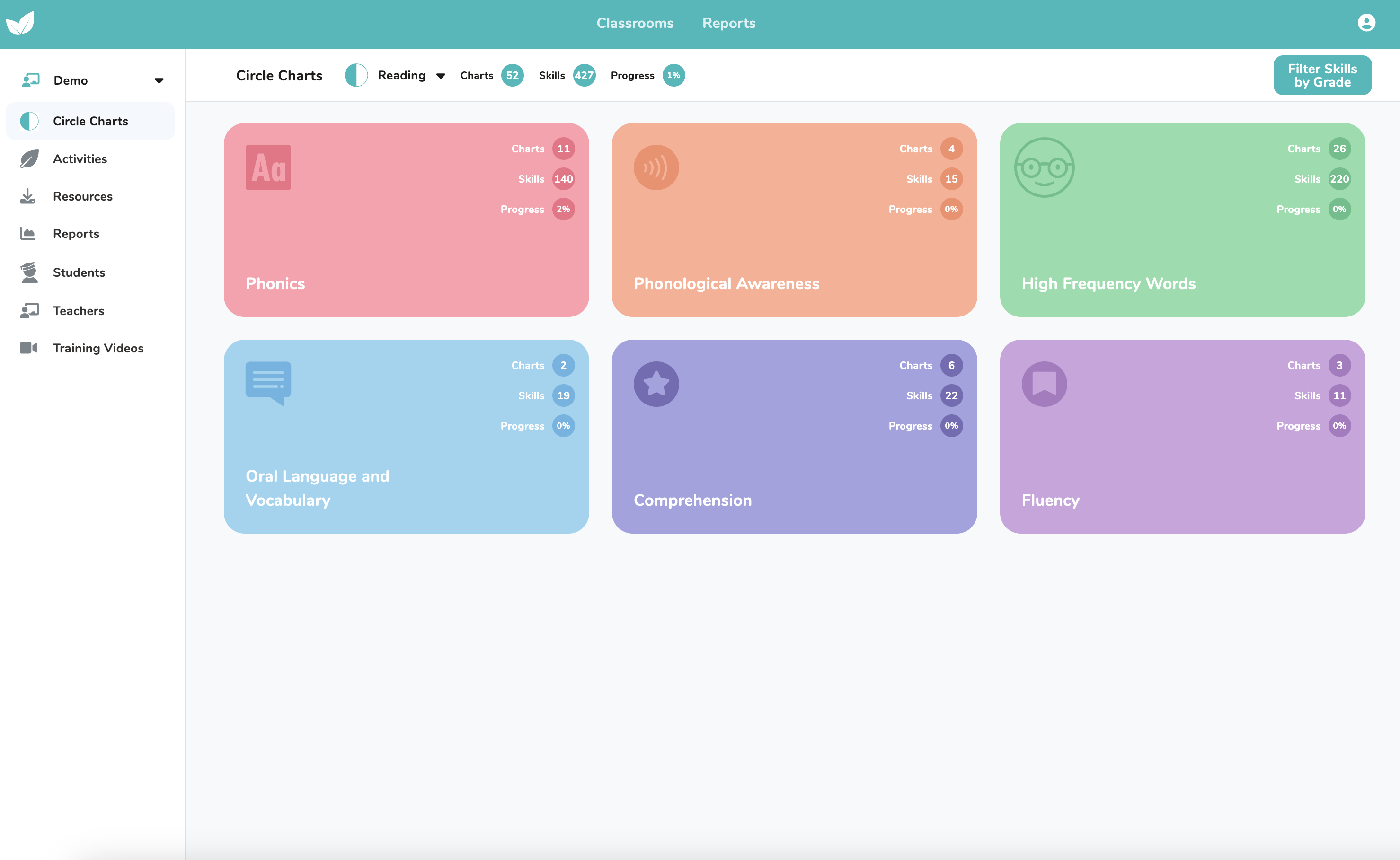The height and width of the screenshot is (860, 1400).
Task: Click the Demo classroom icon in sidebar
Action: coord(30,80)
